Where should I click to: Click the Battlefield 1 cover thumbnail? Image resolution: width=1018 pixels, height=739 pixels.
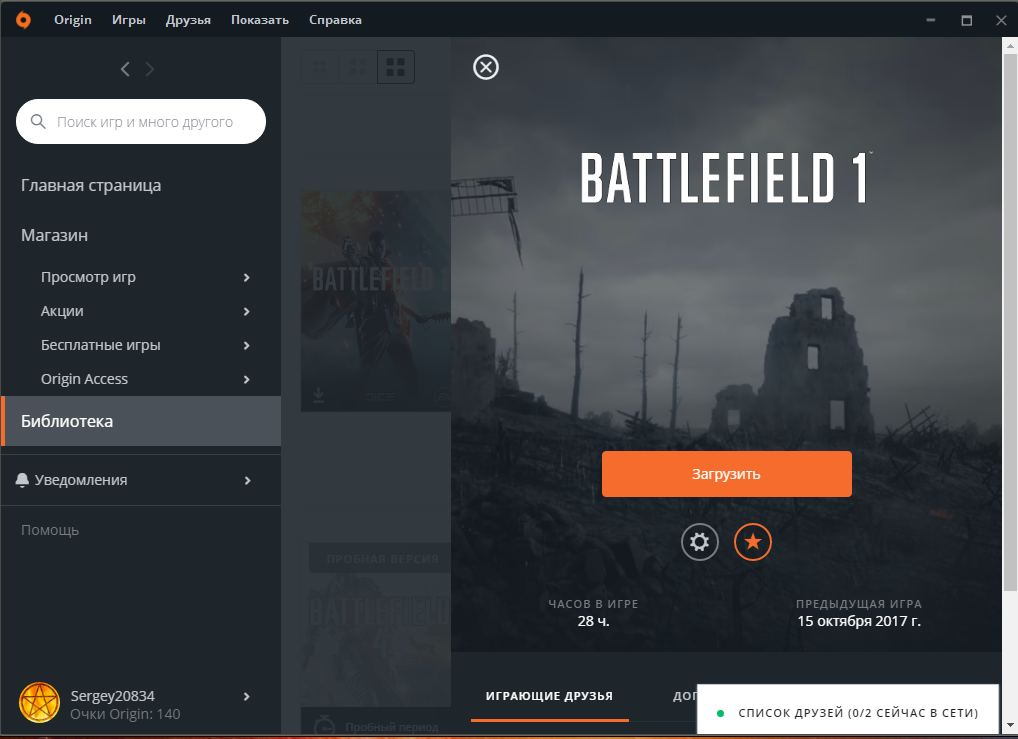click(376, 301)
